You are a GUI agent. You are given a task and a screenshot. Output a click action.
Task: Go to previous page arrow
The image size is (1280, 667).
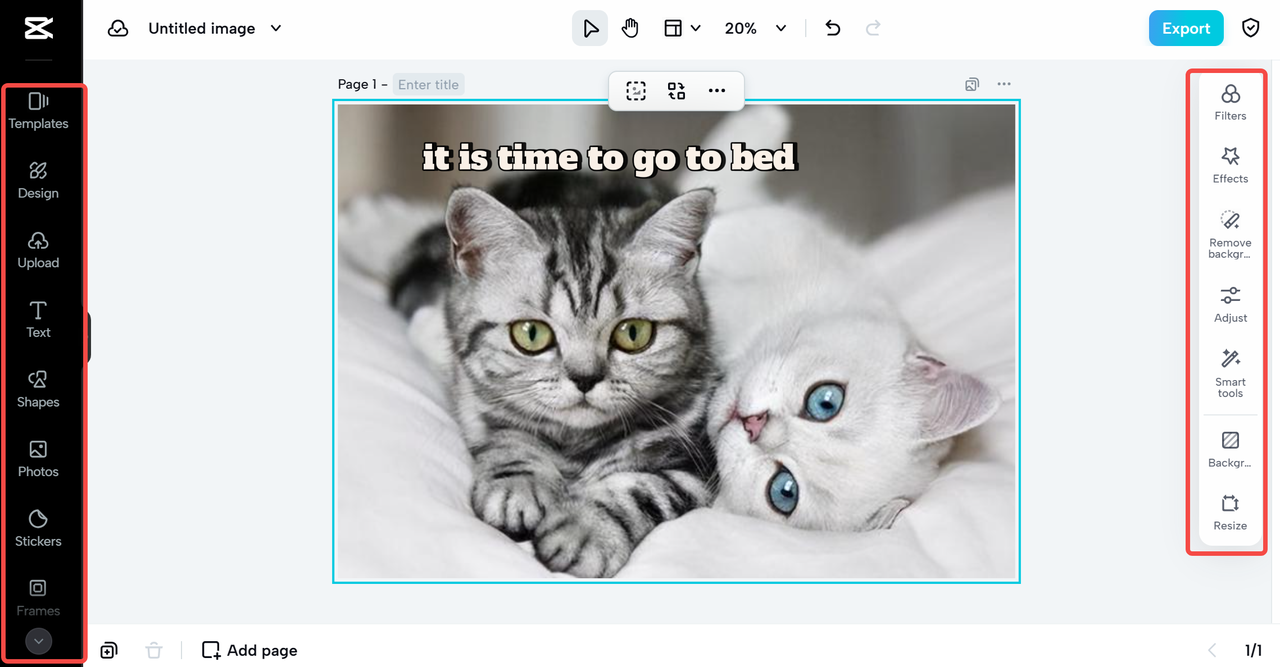click(x=1212, y=650)
